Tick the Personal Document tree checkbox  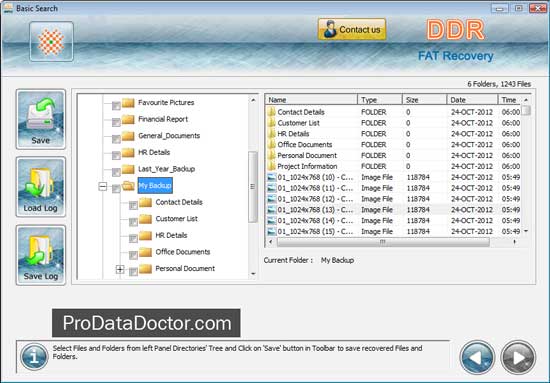pos(133,271)
